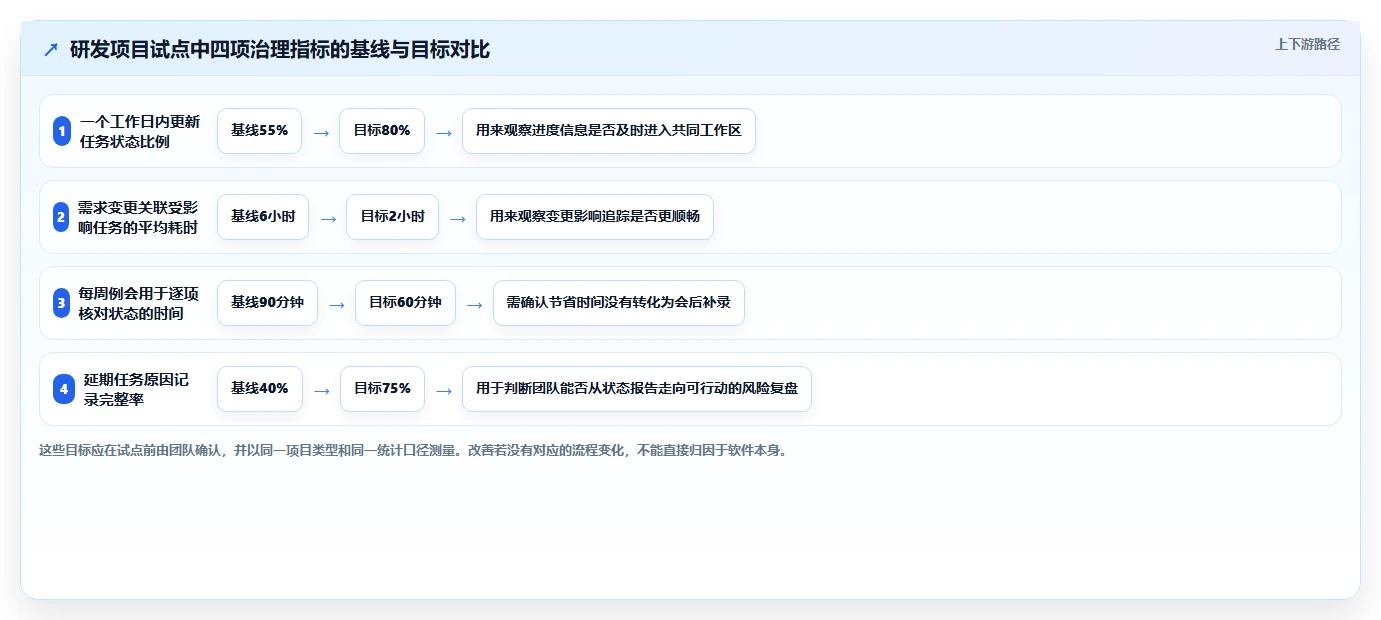Click the footnote starting 这些目标应在试点前由团队确认
The width and height of the screenshot is (1381, 620).
(413, 450)
